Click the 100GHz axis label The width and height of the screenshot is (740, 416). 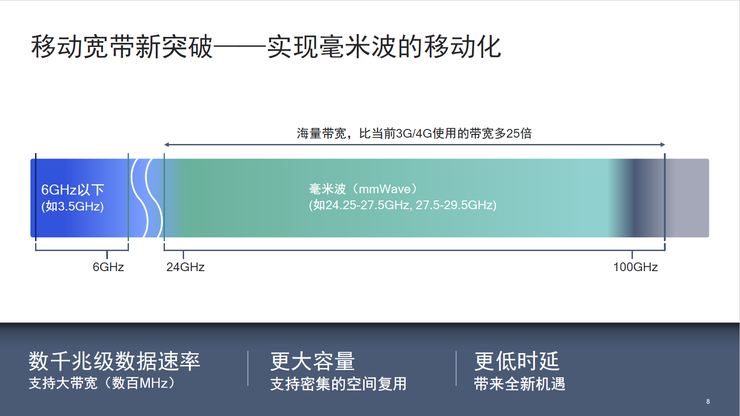[x=636, y=267]
